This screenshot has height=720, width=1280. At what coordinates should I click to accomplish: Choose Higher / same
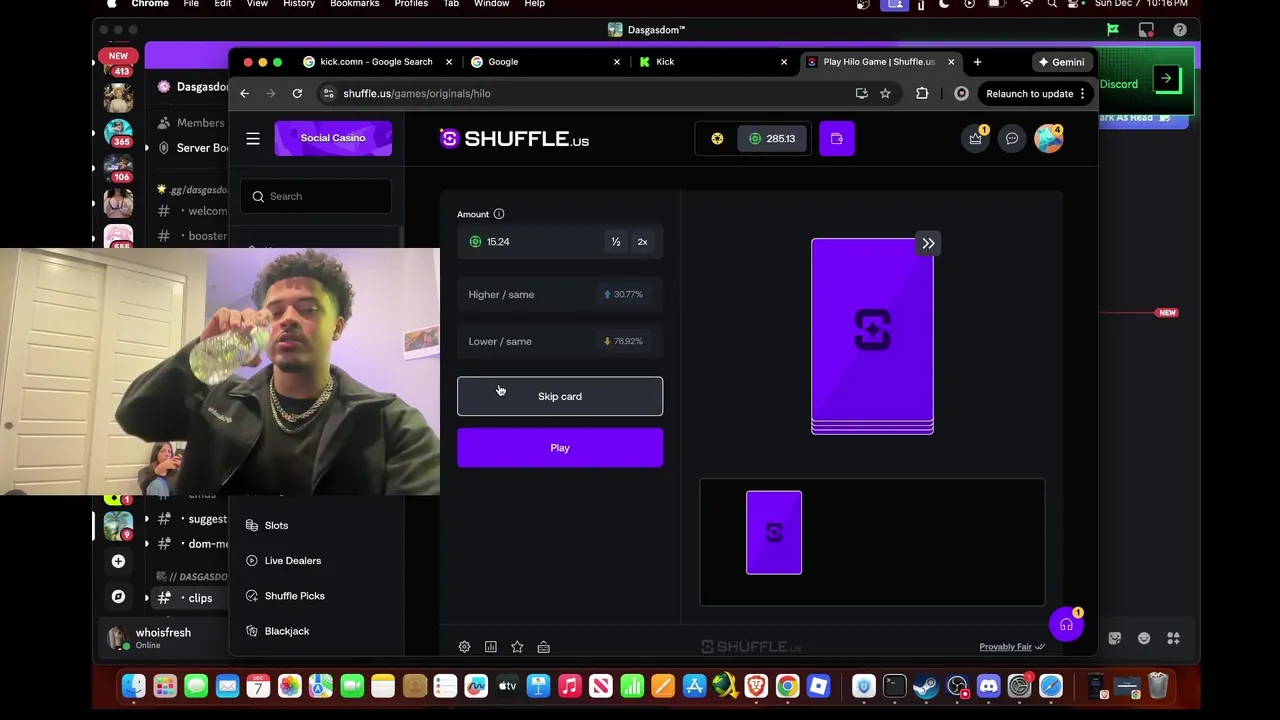[x=560, y=294]
